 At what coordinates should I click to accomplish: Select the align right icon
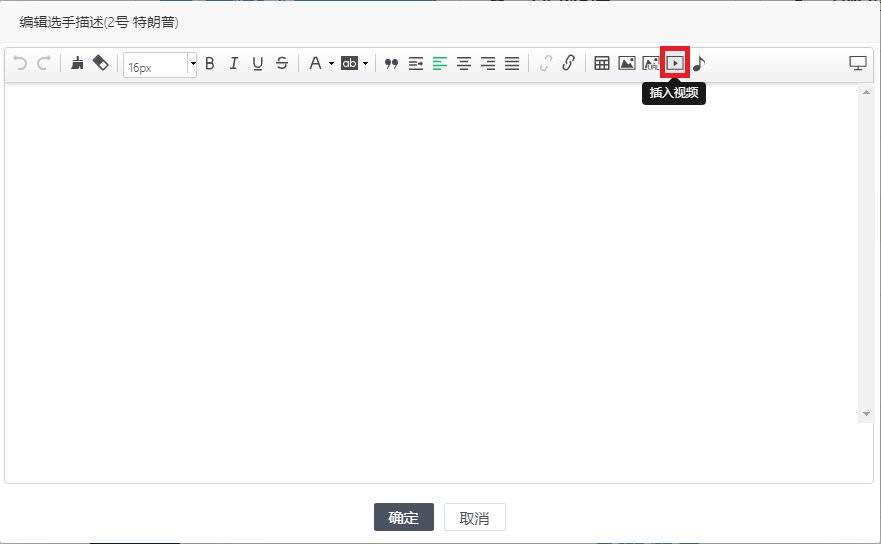point(488,64)
